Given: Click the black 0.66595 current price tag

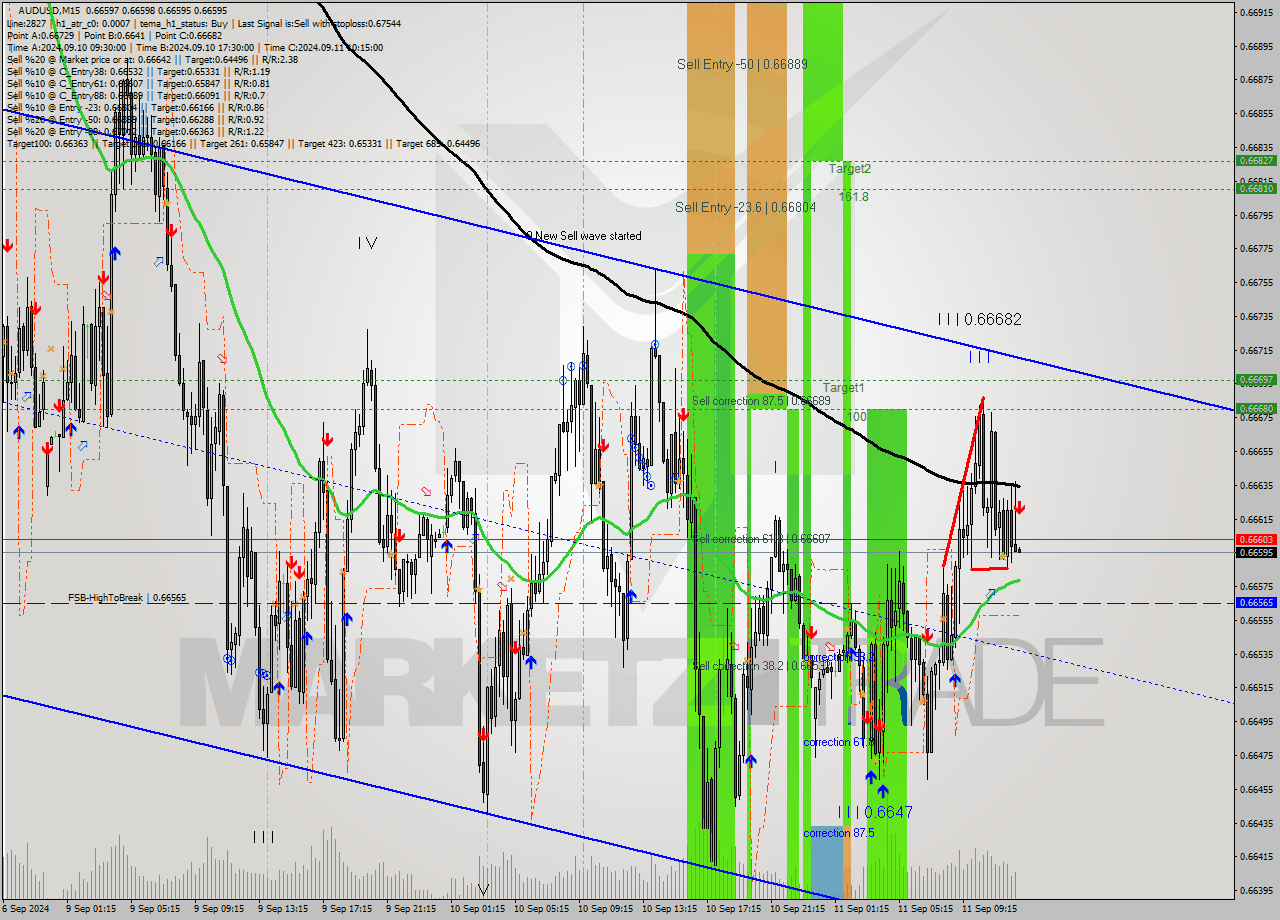Looking at the screenshot, I should (1256, 552).
